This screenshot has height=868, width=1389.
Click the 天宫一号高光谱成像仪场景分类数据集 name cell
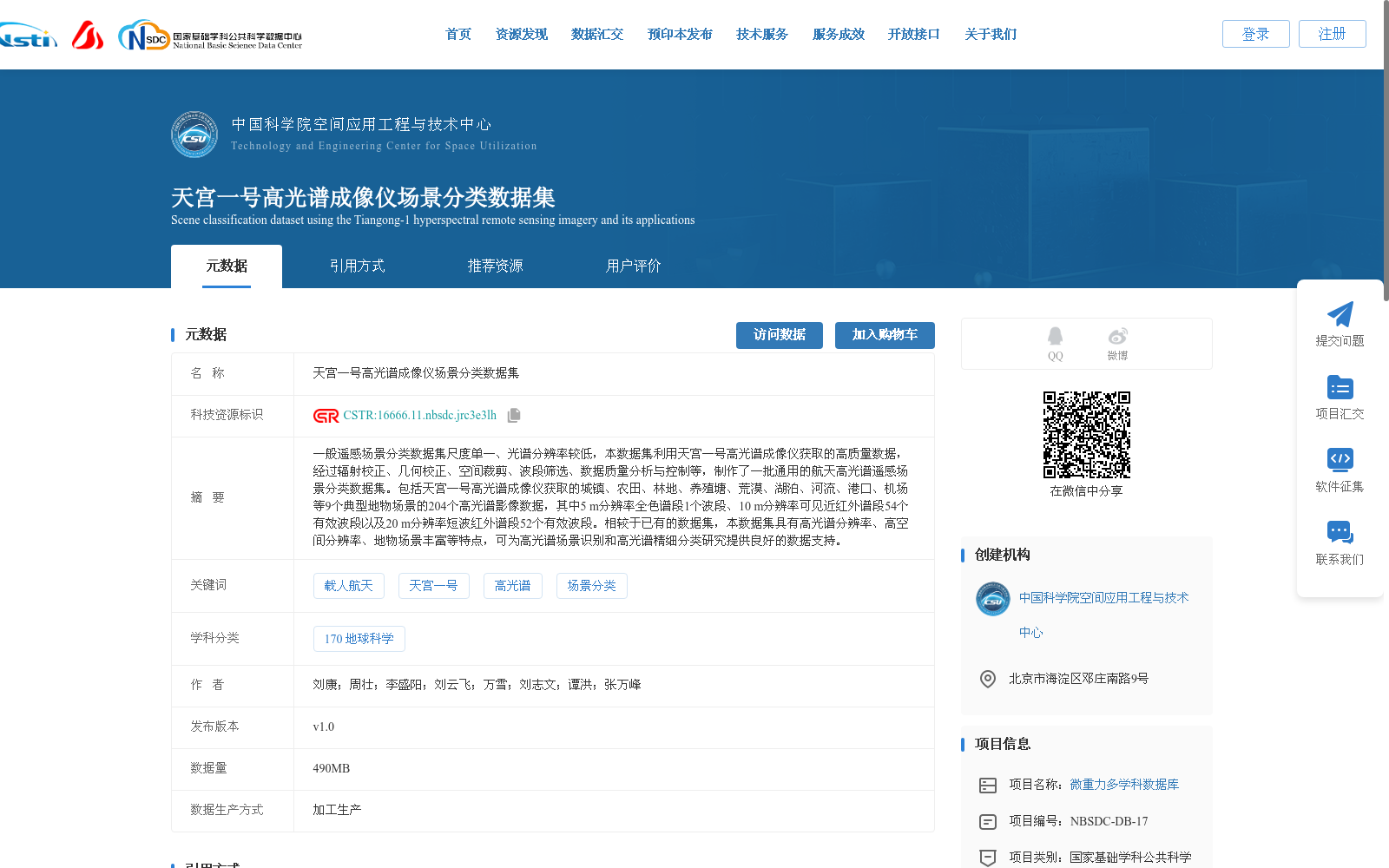pyautogui.click(x=416, y=373)
